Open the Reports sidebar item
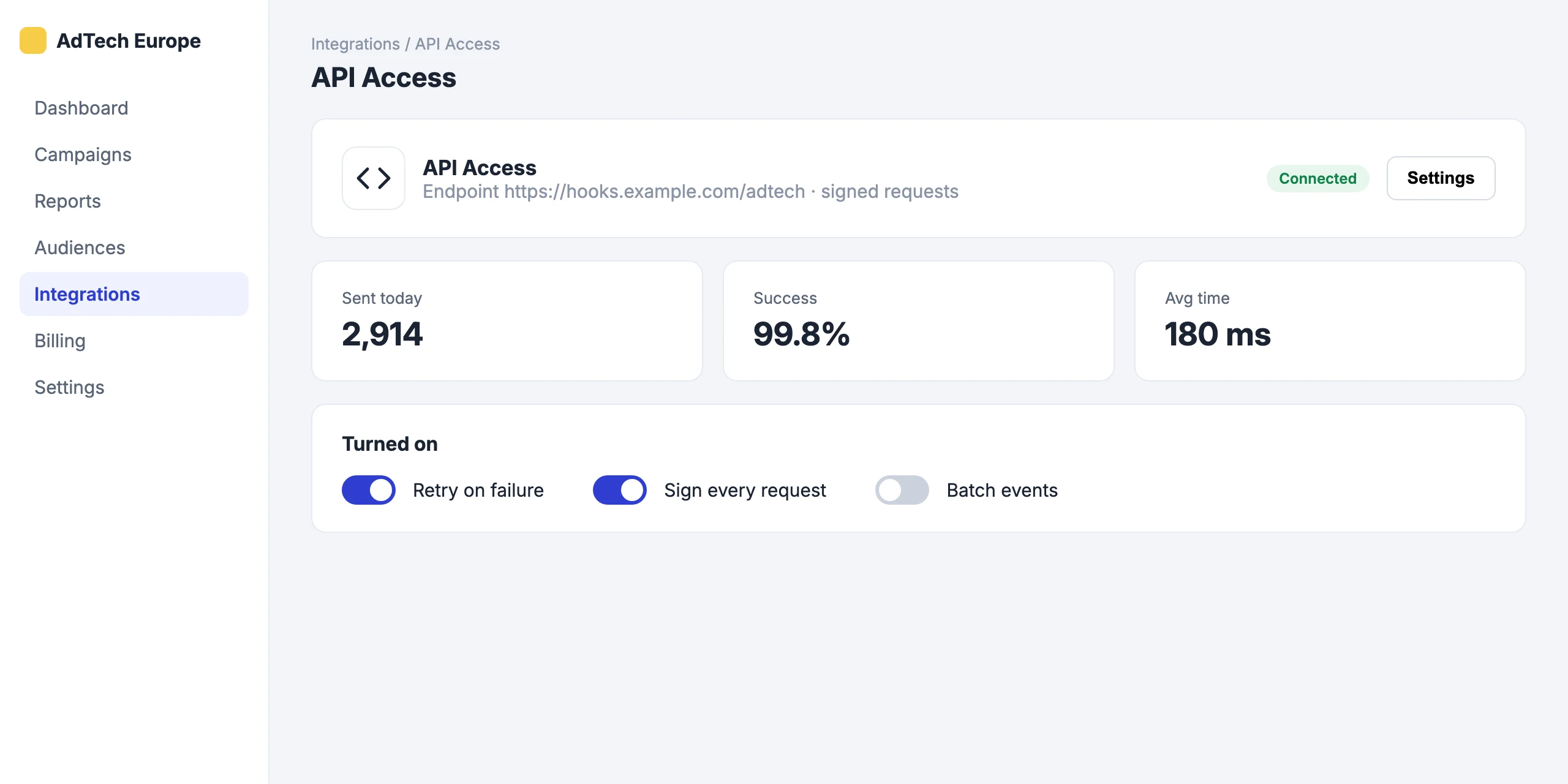Screen dimensions: 1568x784 (134, 201)
